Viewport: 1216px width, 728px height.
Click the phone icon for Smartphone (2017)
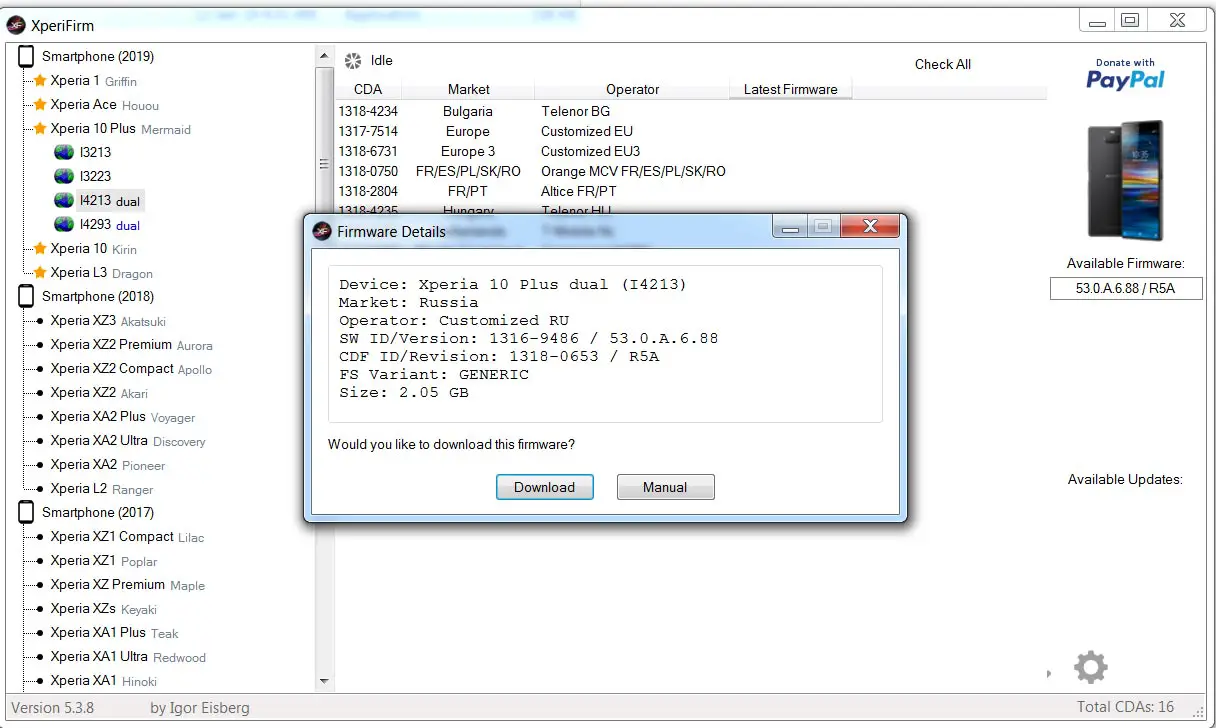[26, 513]
